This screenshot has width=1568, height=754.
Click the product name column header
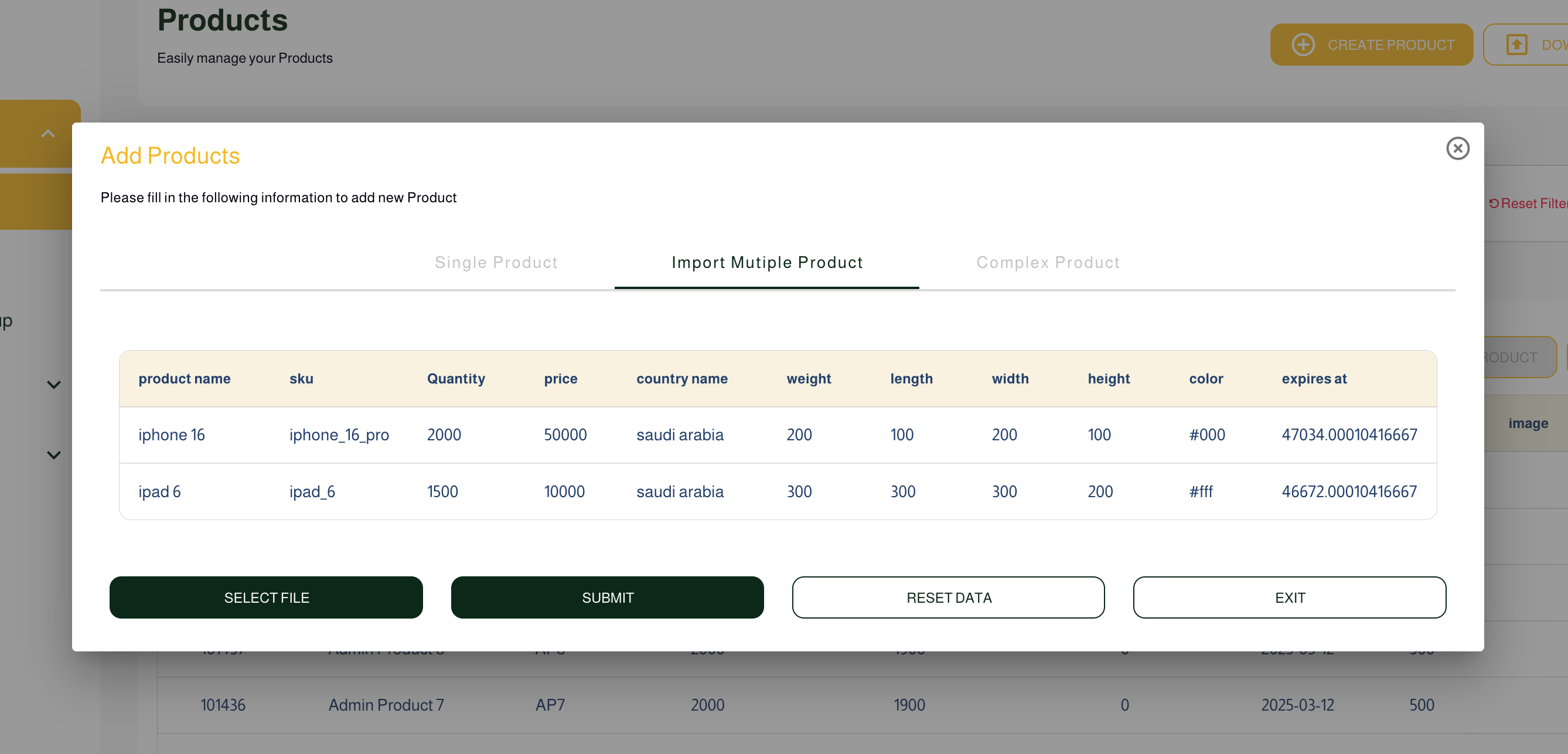[185, 379]
